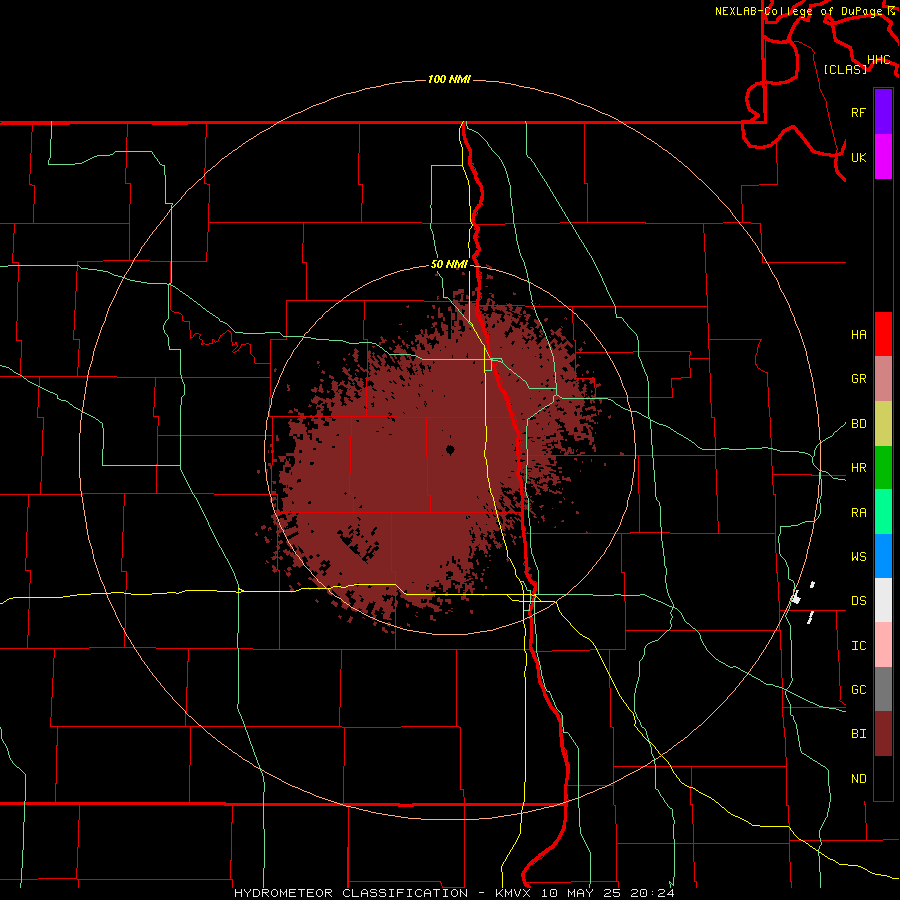Click the HA red legend swatch
This screenshot has height=900, width=900.
[883, 334]
